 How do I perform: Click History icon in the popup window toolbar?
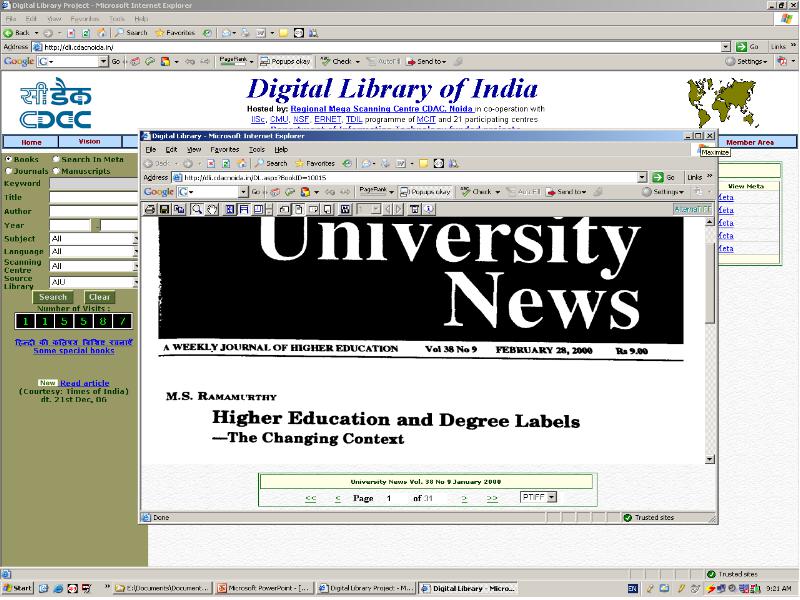347,164
